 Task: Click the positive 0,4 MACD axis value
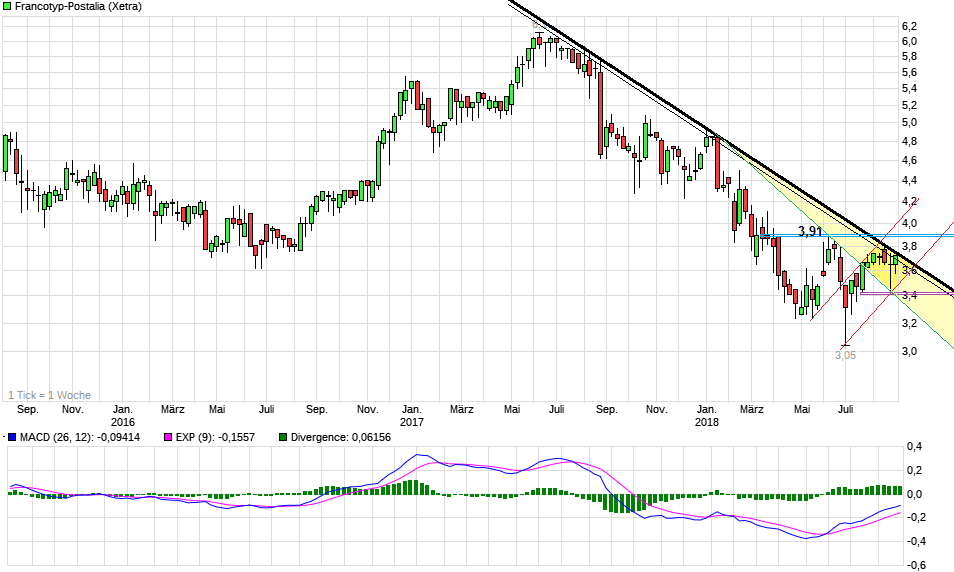pyautogui.click(x=914, y=446)
